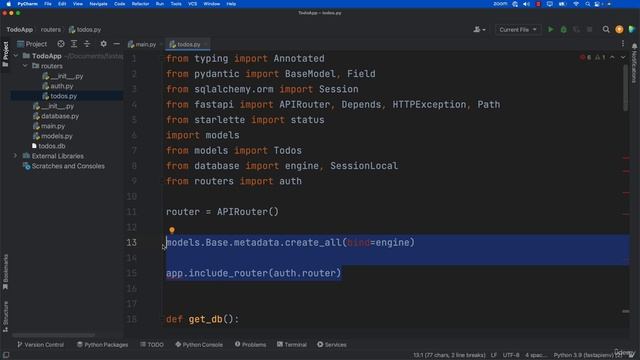Open the Problems tool window
Image resolution: width=640 pixels, height=360 pixels.
coord(250,344)
